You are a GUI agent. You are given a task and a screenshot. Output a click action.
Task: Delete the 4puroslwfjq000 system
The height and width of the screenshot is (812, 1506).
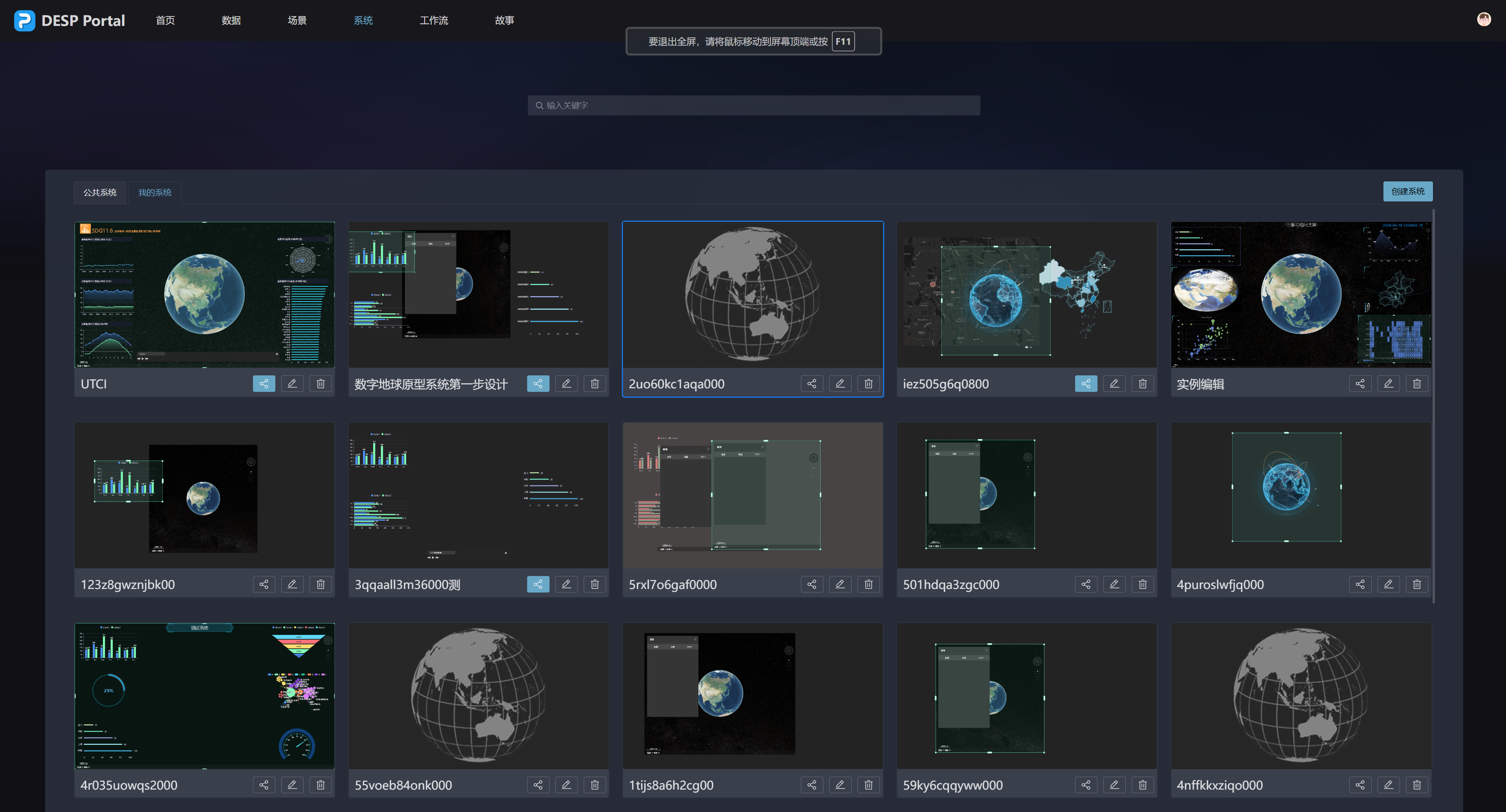point(1416,584)
